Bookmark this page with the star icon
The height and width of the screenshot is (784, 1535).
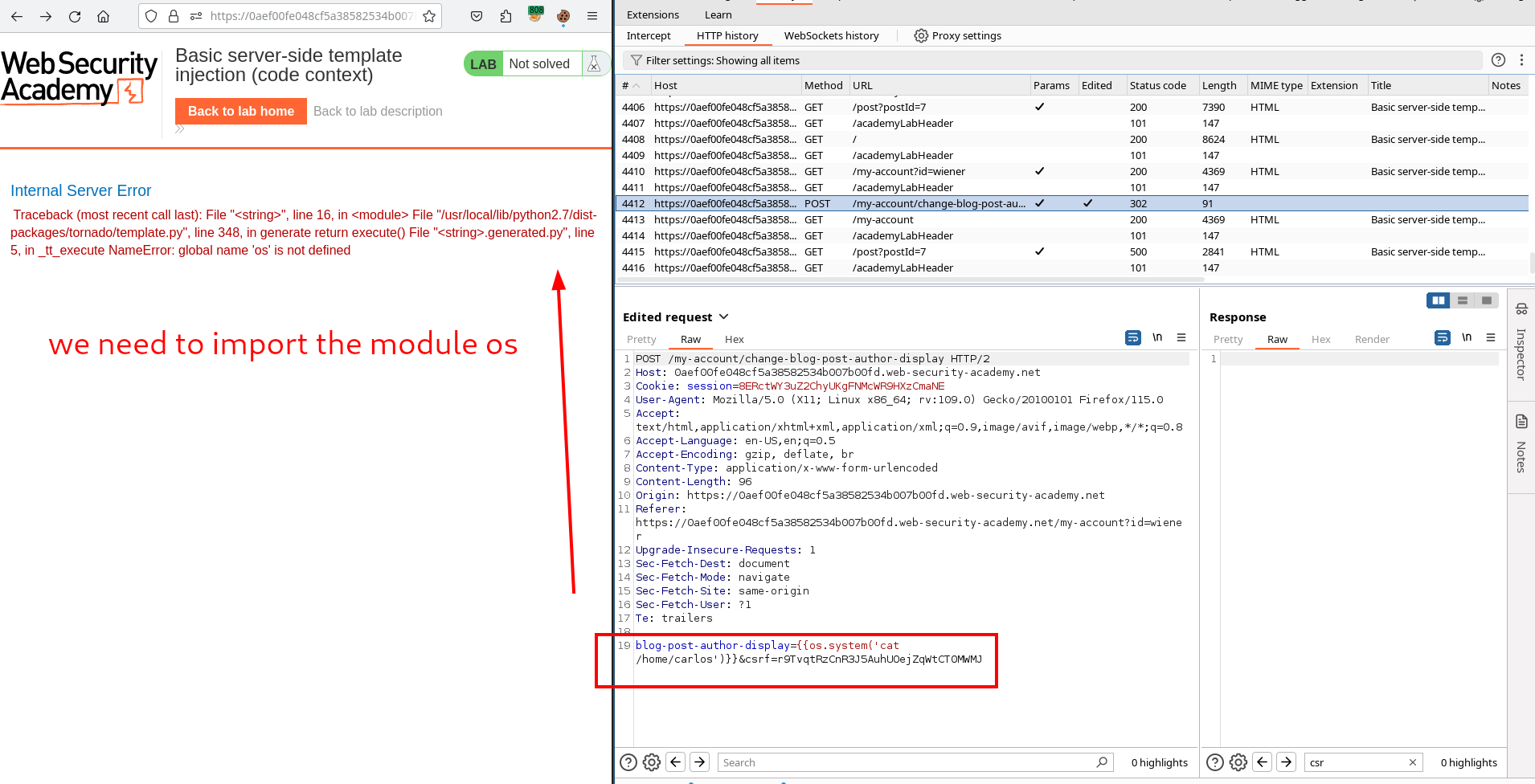point(429,16)
